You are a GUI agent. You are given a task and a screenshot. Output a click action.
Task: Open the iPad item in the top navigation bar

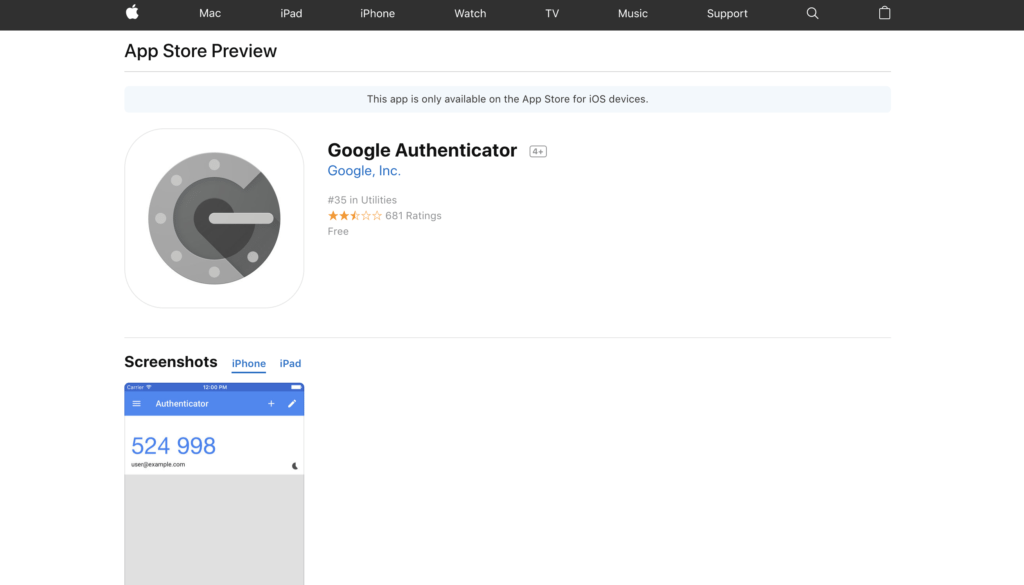pyautogui.click(x=291, y=13)
